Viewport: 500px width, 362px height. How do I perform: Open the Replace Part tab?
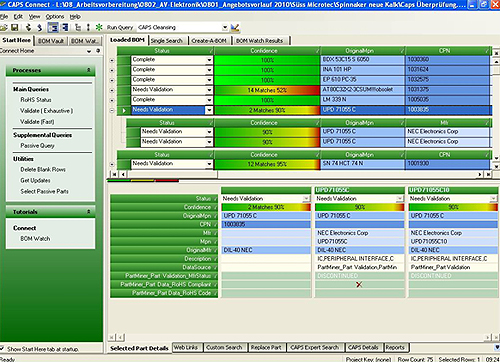click(x=266, y=347)
